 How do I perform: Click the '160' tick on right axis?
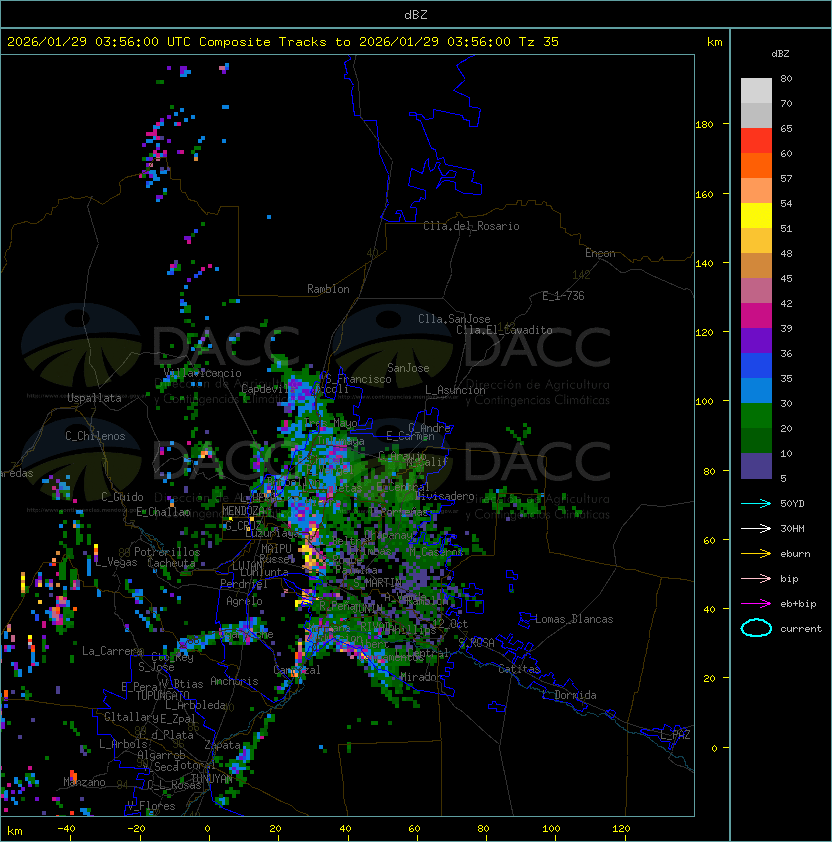pos(704,194)
